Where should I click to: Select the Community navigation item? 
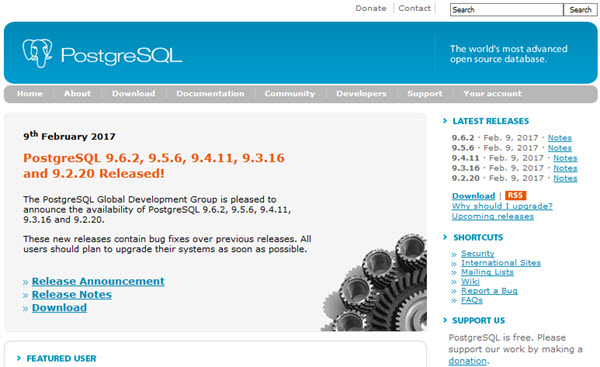click(290, 93)
